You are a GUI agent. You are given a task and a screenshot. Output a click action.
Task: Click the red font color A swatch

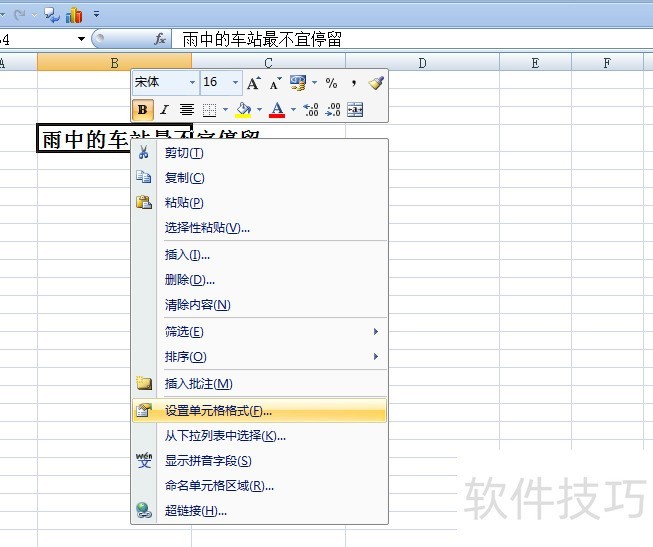pyautogui.click(x=277, y=110)
